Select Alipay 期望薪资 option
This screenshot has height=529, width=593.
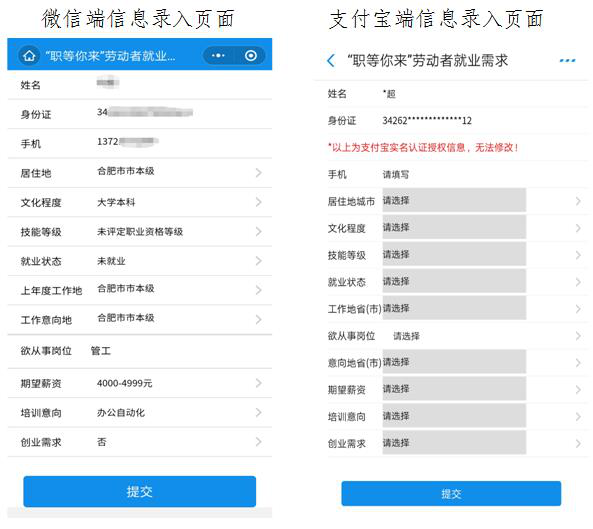(x=454, y=389)
